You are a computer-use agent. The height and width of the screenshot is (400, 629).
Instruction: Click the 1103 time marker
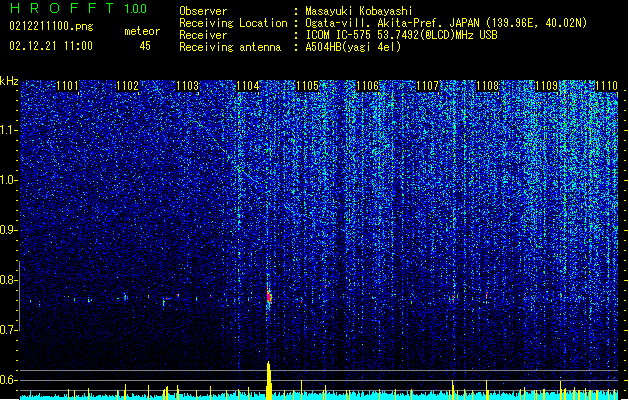[187, 86]
